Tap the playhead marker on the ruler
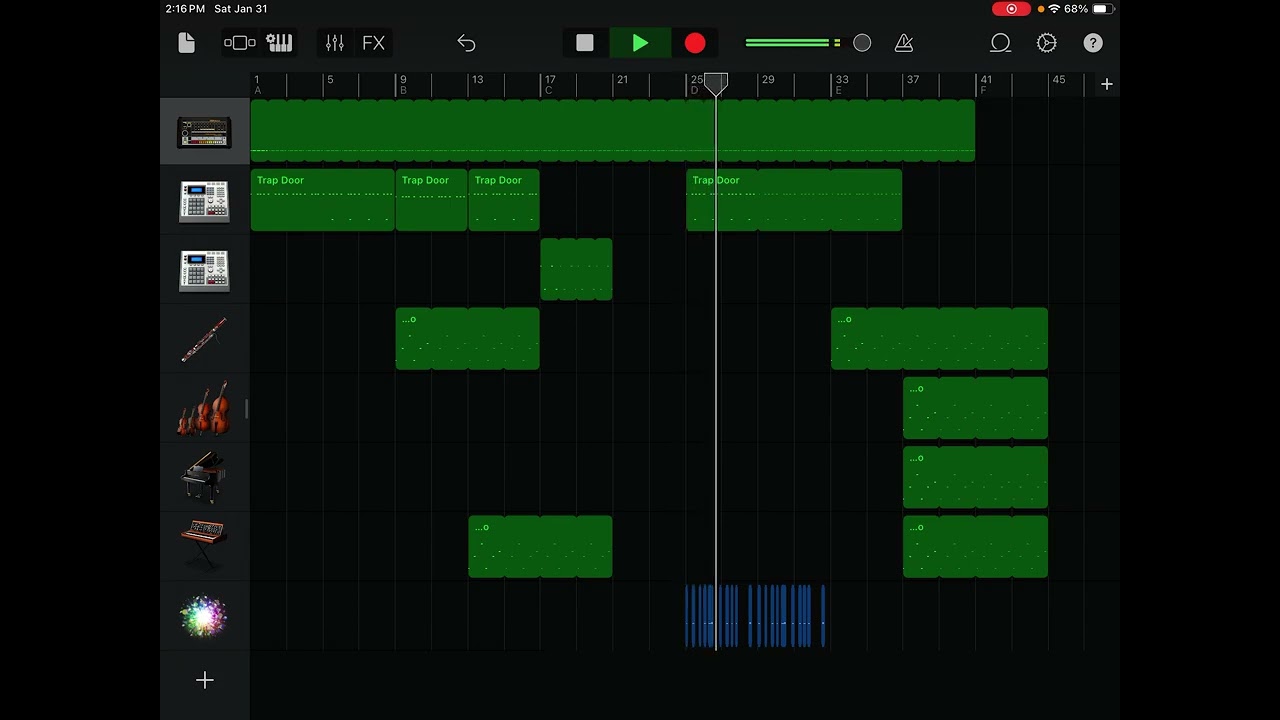The width and height of the screenshot is (1280, 720). (716, 84)
